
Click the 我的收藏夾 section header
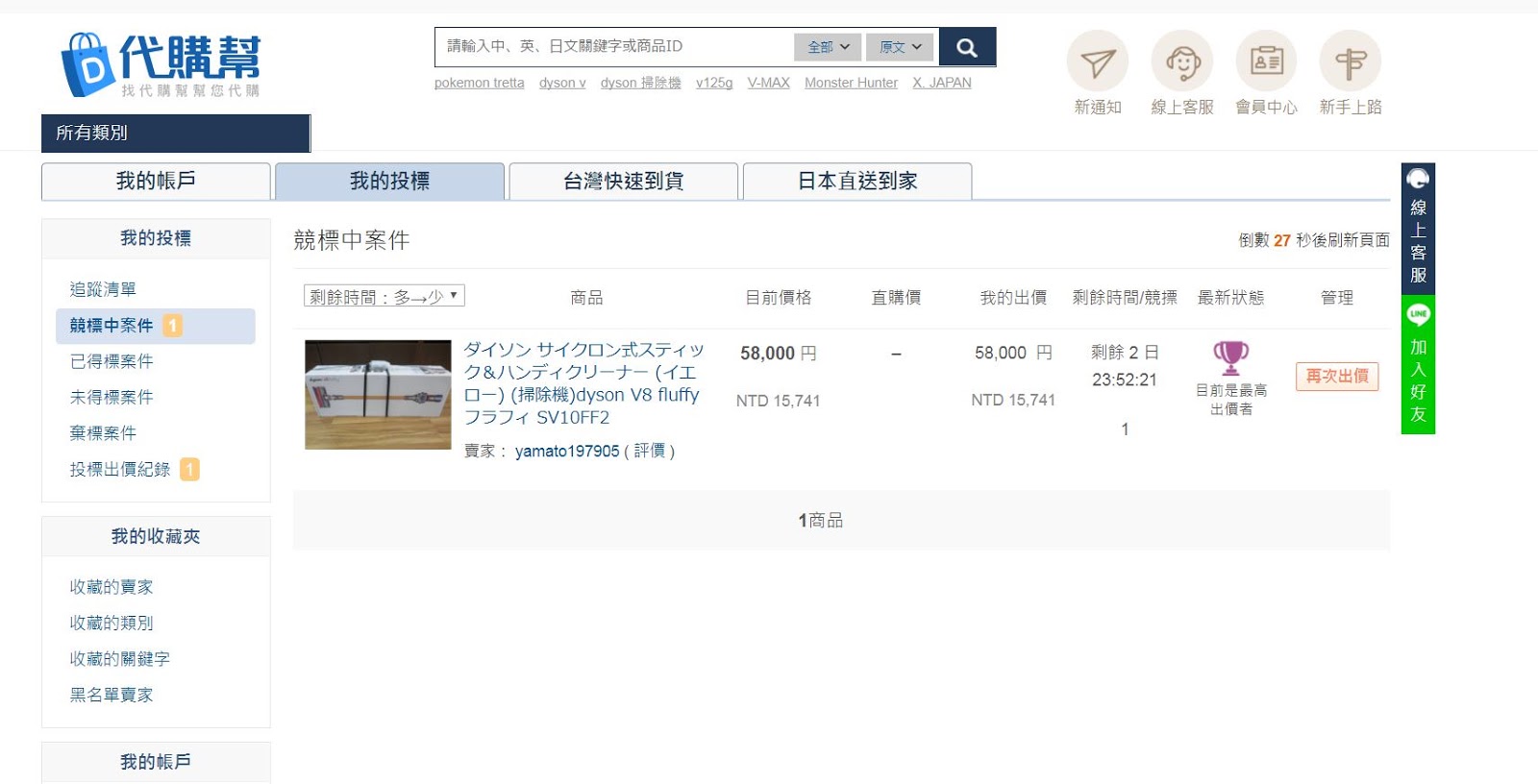pos(156,536)
